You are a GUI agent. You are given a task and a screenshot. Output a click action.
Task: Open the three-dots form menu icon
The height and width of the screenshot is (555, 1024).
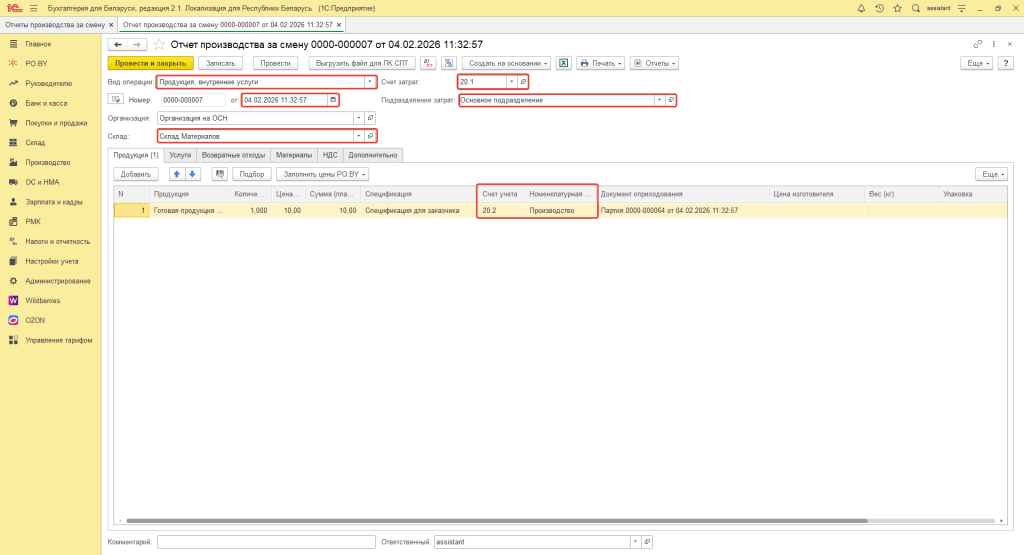point(994,44)
